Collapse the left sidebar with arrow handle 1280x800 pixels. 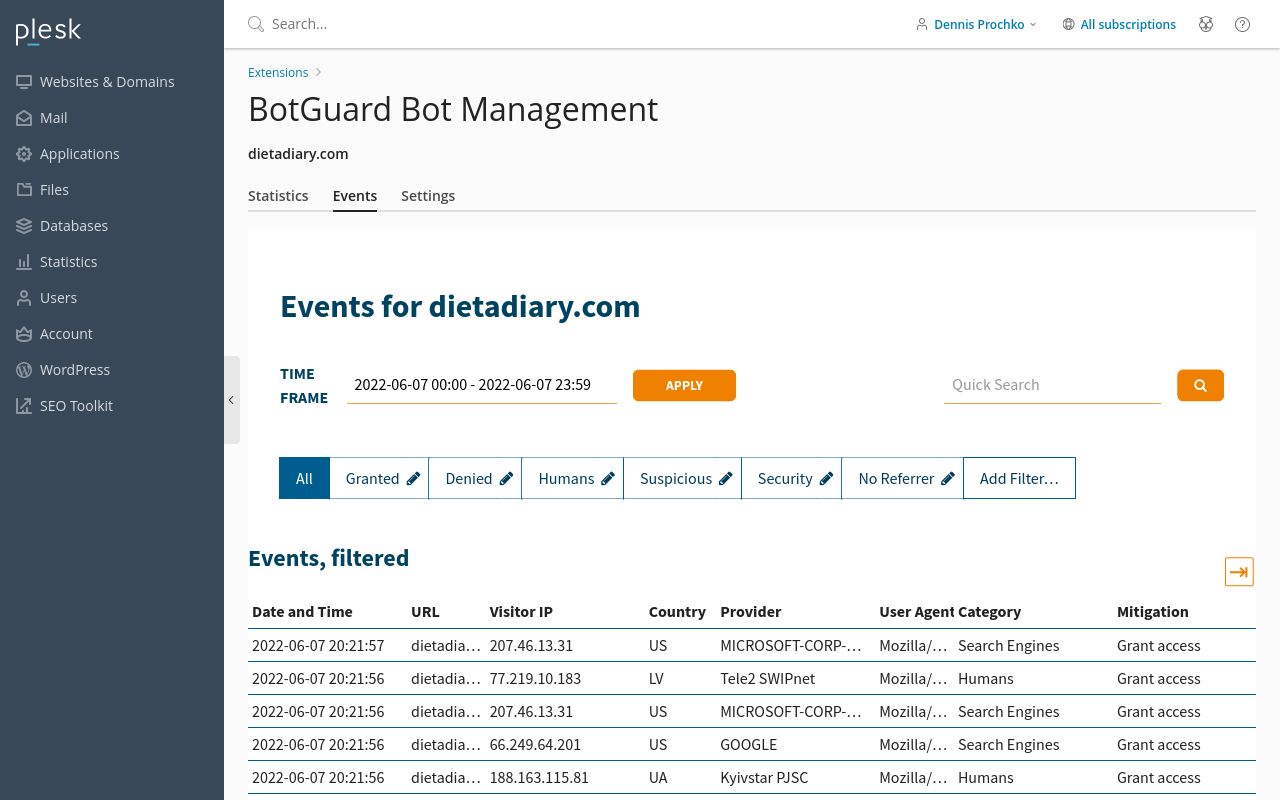pyautogui.click(x=231, y=400)
